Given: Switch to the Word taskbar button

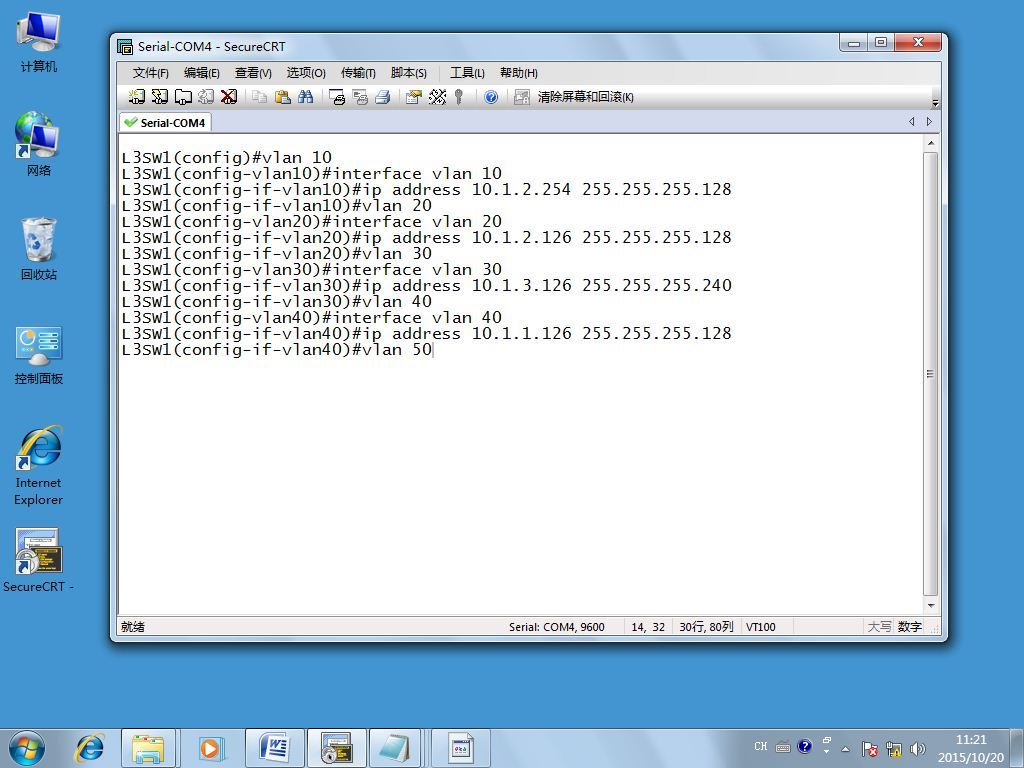Looking at the screenshot, I should [x=275, y=748].
